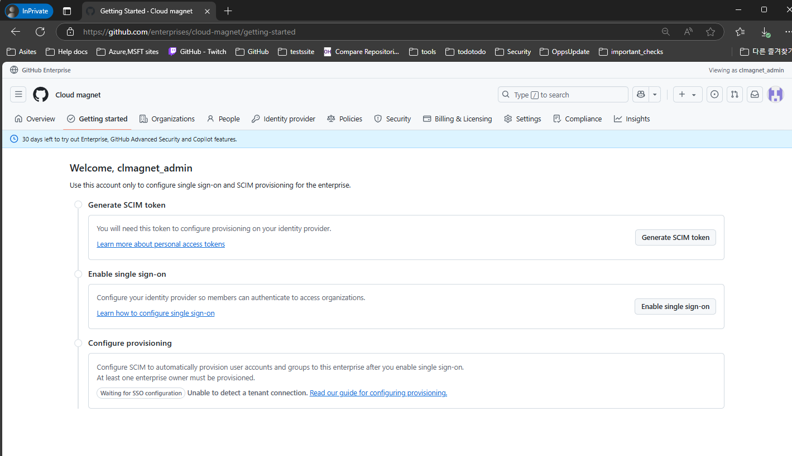This screenshot has width=792, height=456.
Task: Reload the page with refresh icon
Action: tap(40, 32)
